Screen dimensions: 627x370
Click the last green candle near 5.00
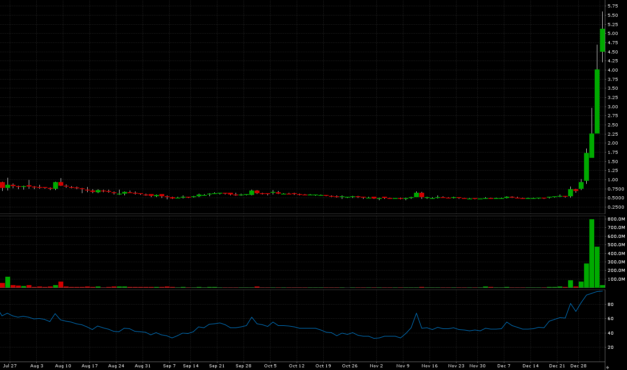[603, 40]
